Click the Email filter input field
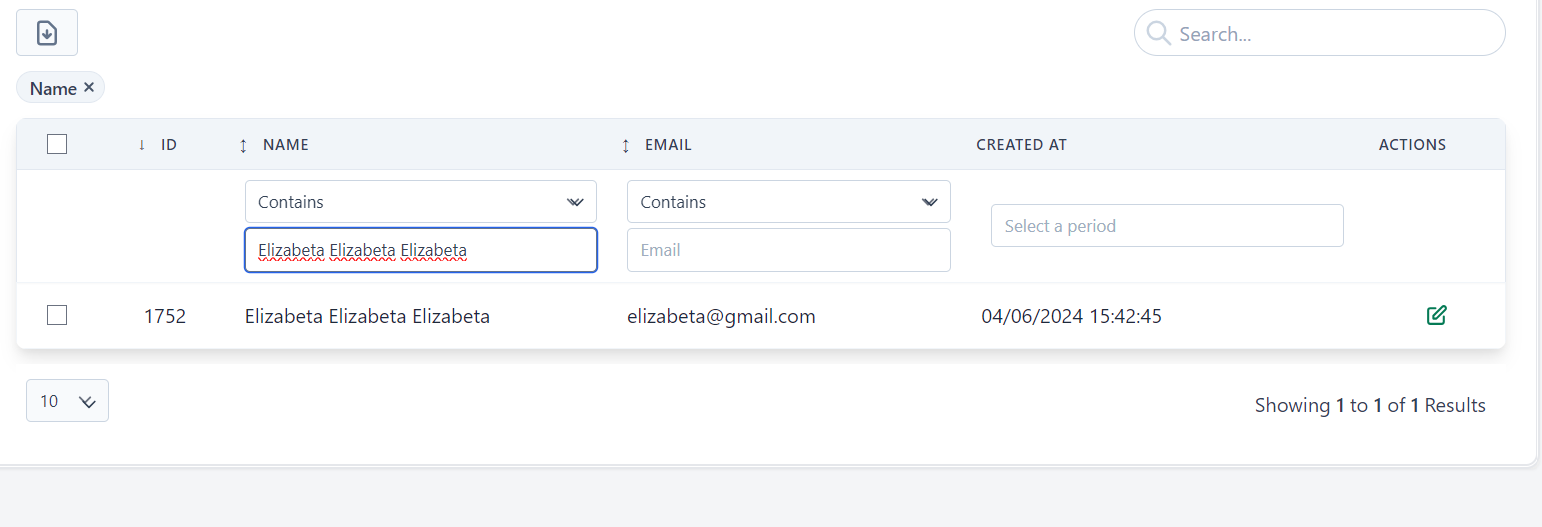The width and height of the screenshot is (1542, 527). click(788, 250)
